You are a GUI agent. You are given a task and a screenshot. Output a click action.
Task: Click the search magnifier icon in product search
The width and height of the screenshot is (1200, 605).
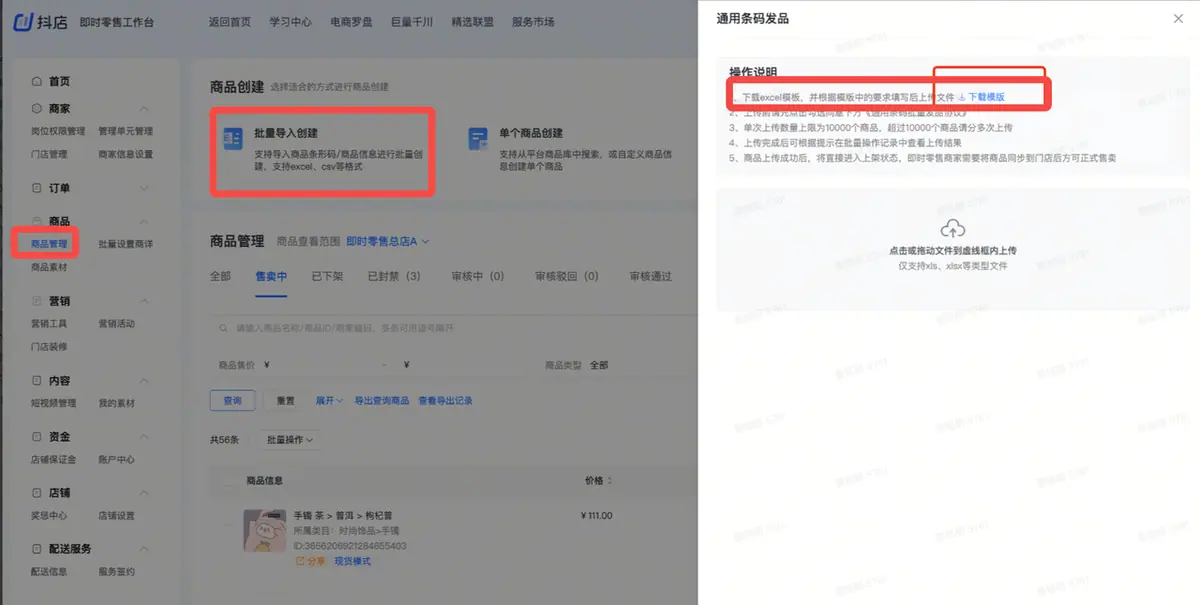[225, 328]
